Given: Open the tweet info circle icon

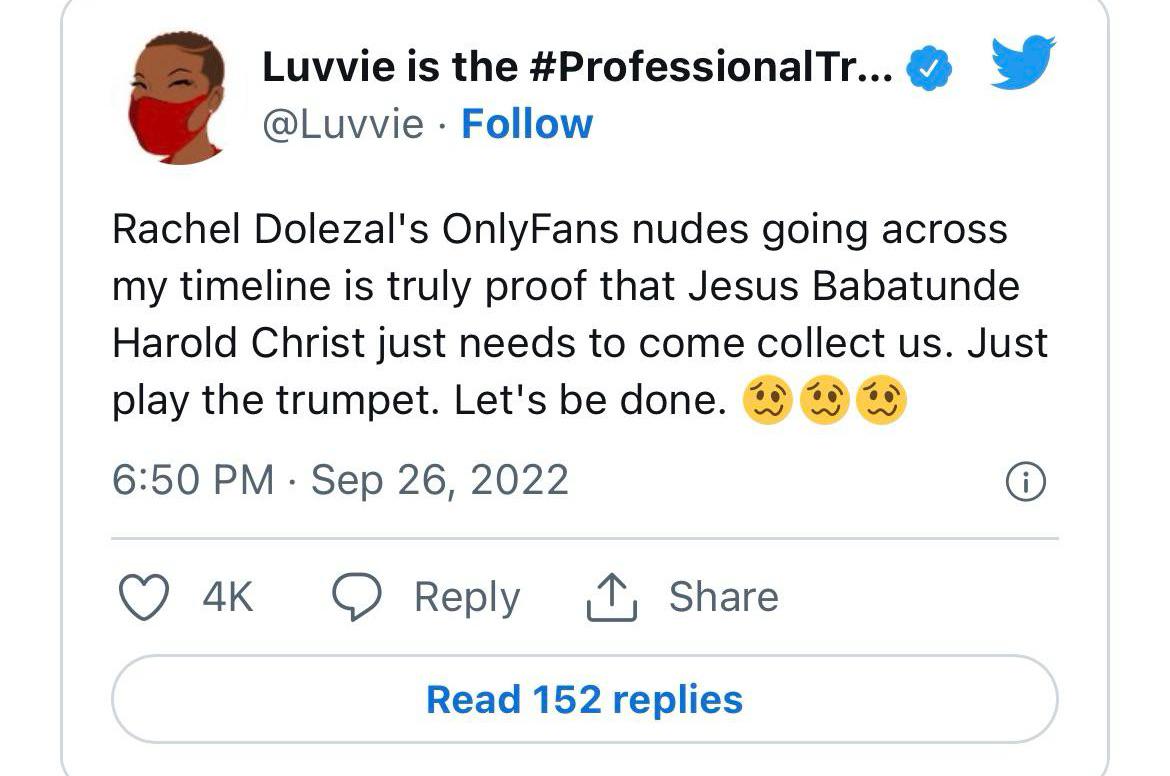Looking at the screenshot, I should coord(1026,481).
